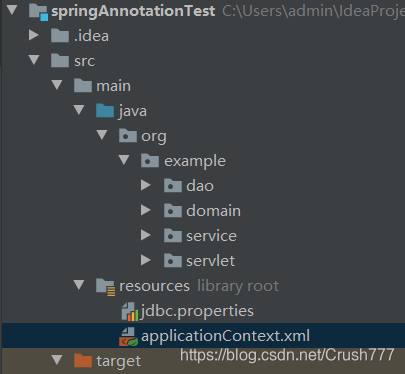
Task: Click the applicationContext.xml Spring config icon
Action: pyautogui.click(x=129, y=337)
